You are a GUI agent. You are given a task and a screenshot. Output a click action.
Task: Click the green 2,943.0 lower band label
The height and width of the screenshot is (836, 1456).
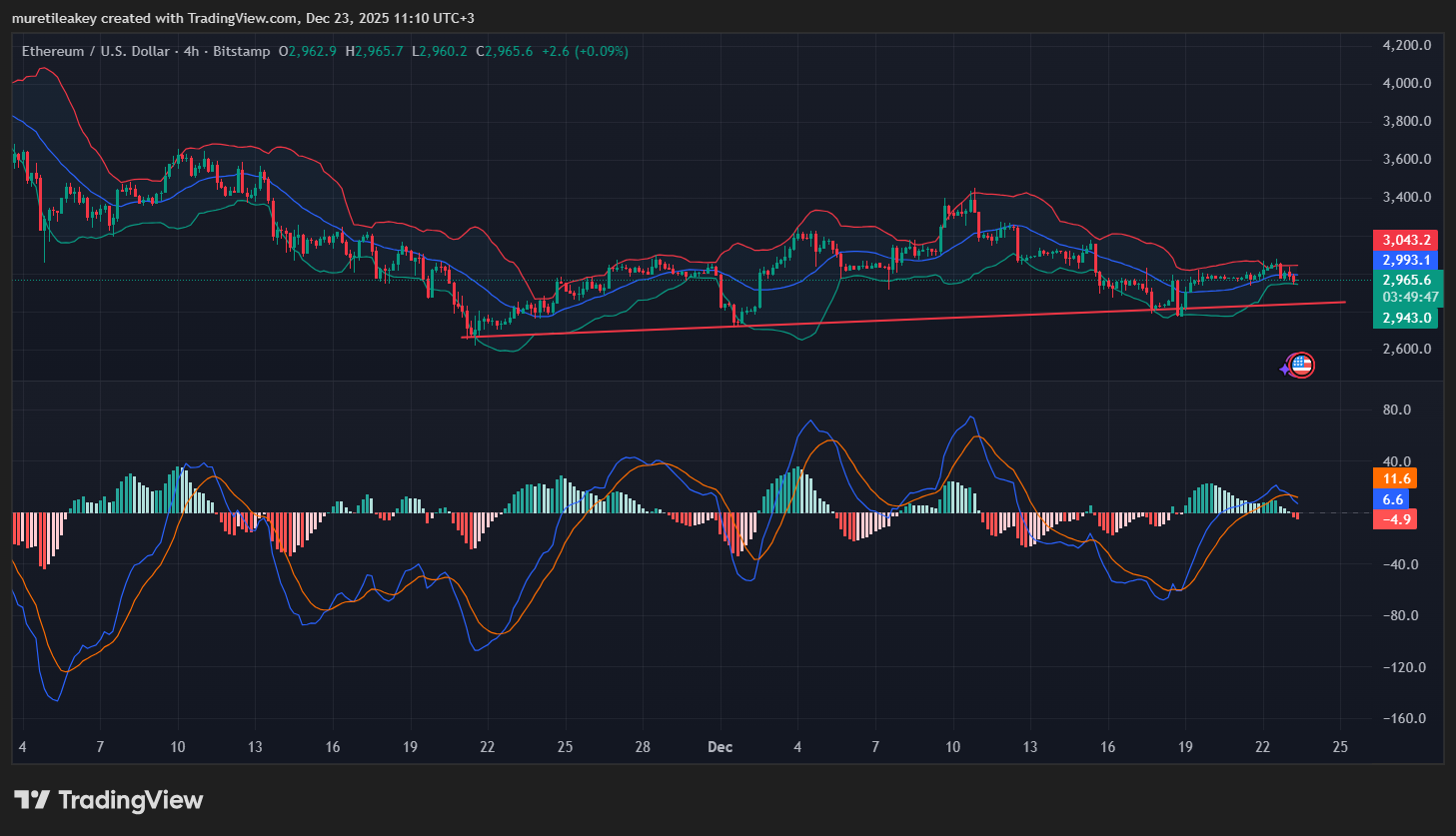click(1406, 318)
